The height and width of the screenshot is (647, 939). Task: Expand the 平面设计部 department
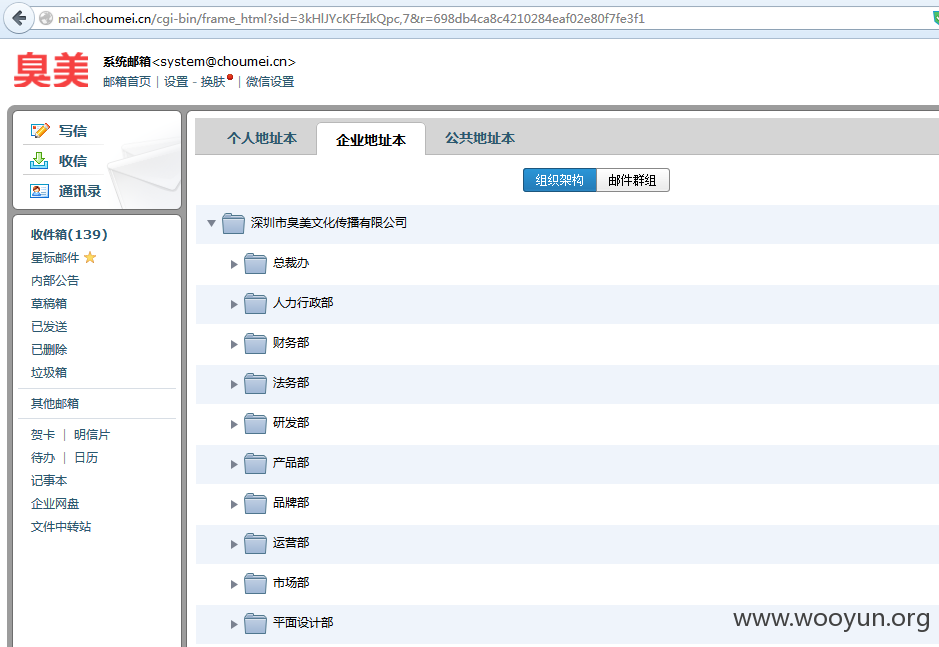234,625
